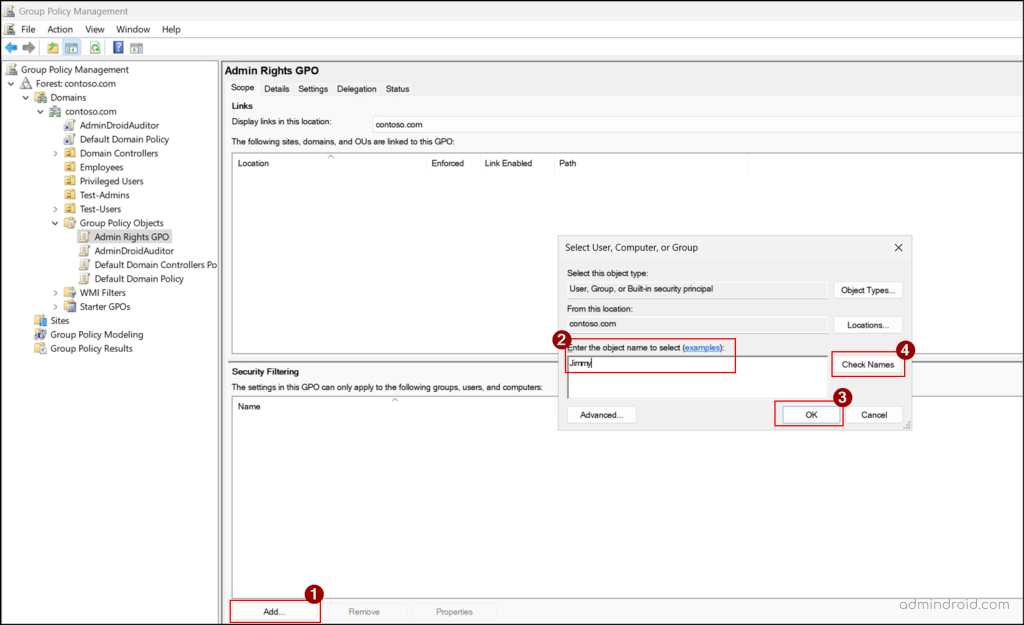
Task: Click the Forward navigation arrow
Action: point(27,48)
